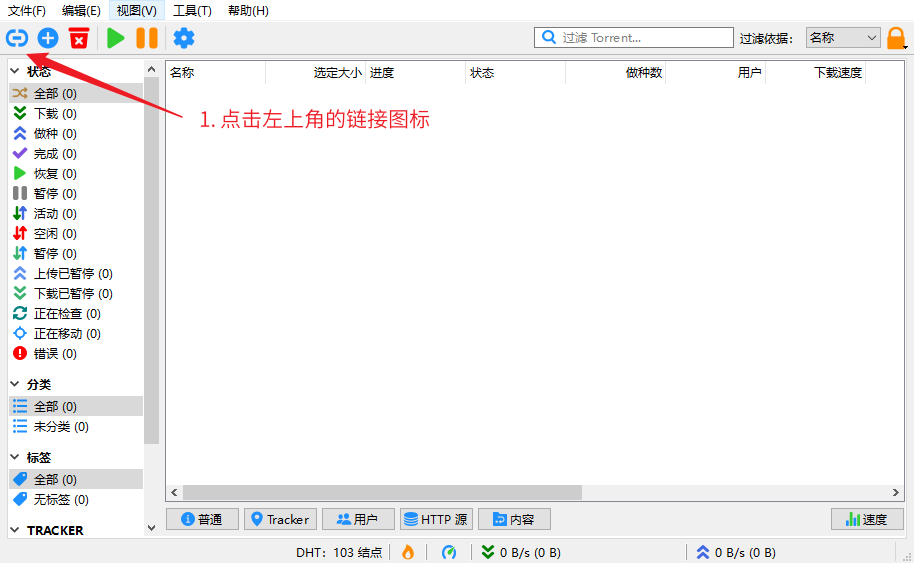This screenshot has width=914, height=563.
Task: Open the 名称 filter-by dropdown
Action: tap(843, 38)
